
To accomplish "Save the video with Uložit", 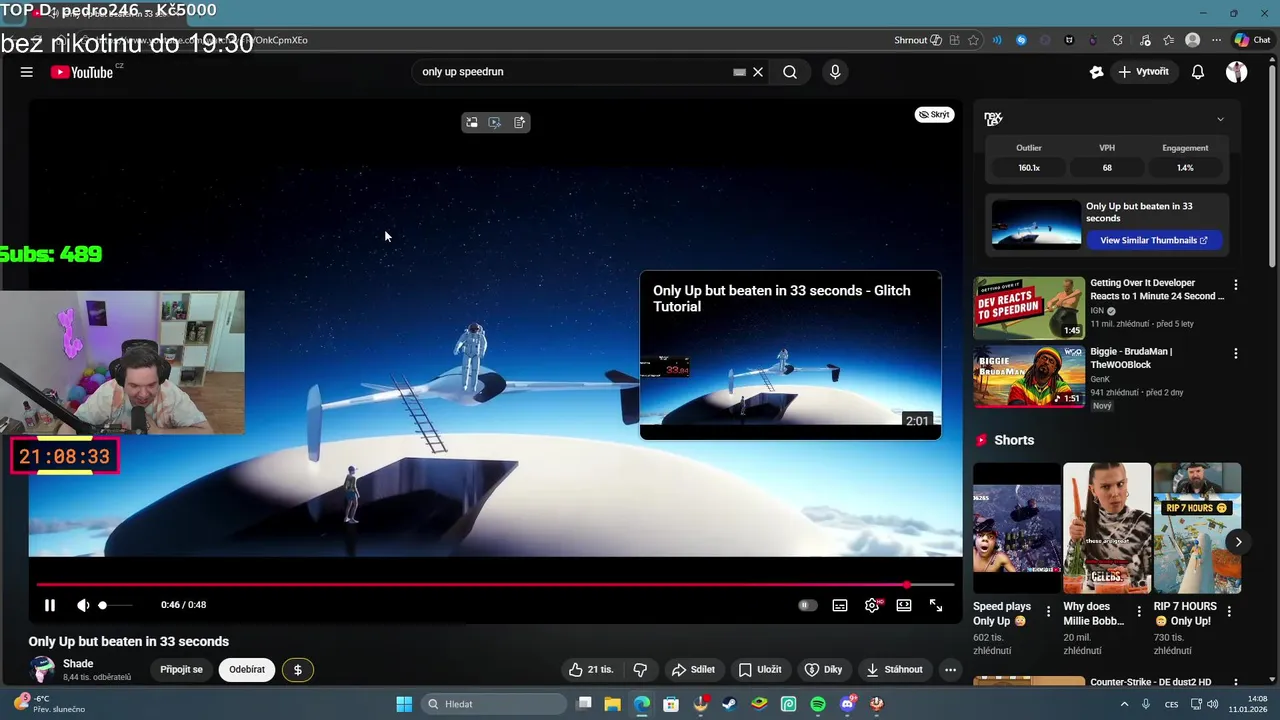I will pos(760,669).
